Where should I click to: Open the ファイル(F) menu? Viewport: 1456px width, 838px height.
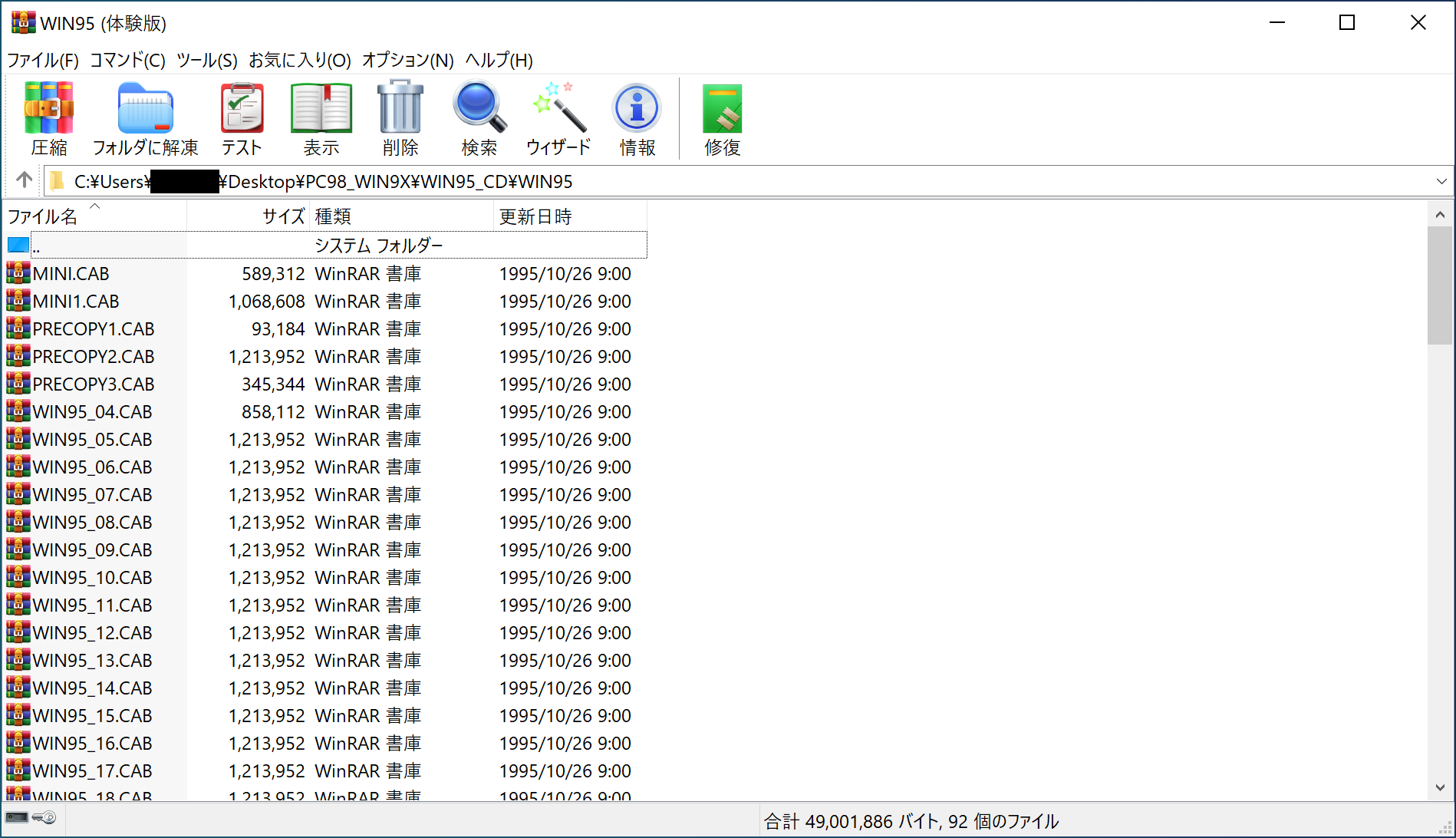click(x=43, y=60)
